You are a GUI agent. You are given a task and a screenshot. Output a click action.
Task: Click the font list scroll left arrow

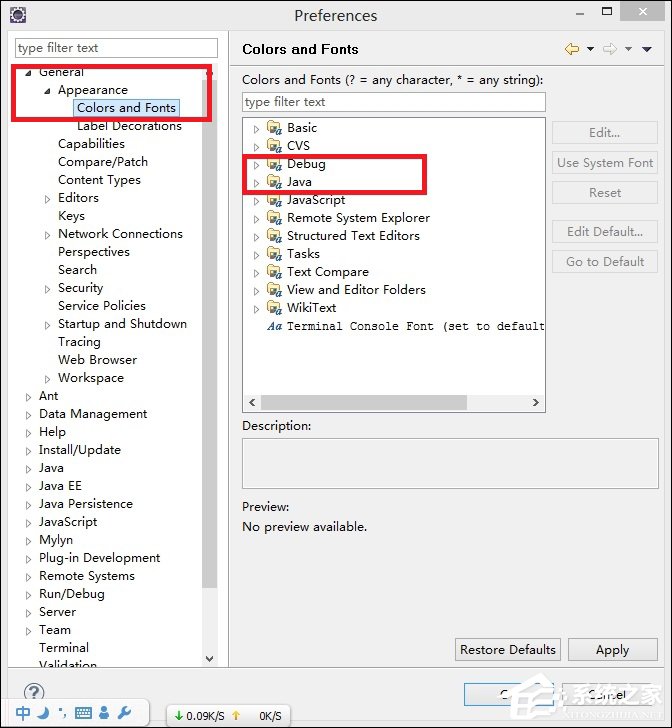[x=252, y=403]
